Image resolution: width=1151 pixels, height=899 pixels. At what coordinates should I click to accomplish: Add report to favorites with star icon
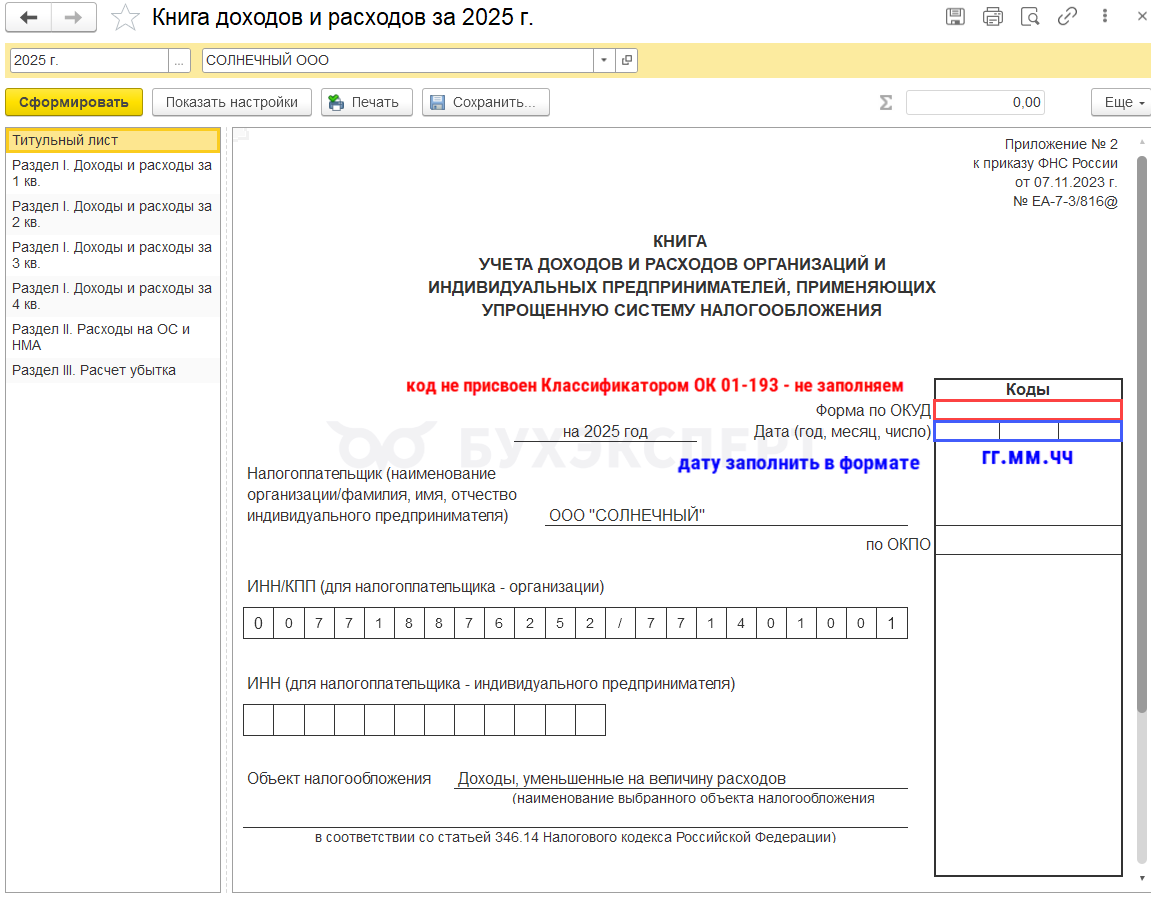click(x=125, y=18)
